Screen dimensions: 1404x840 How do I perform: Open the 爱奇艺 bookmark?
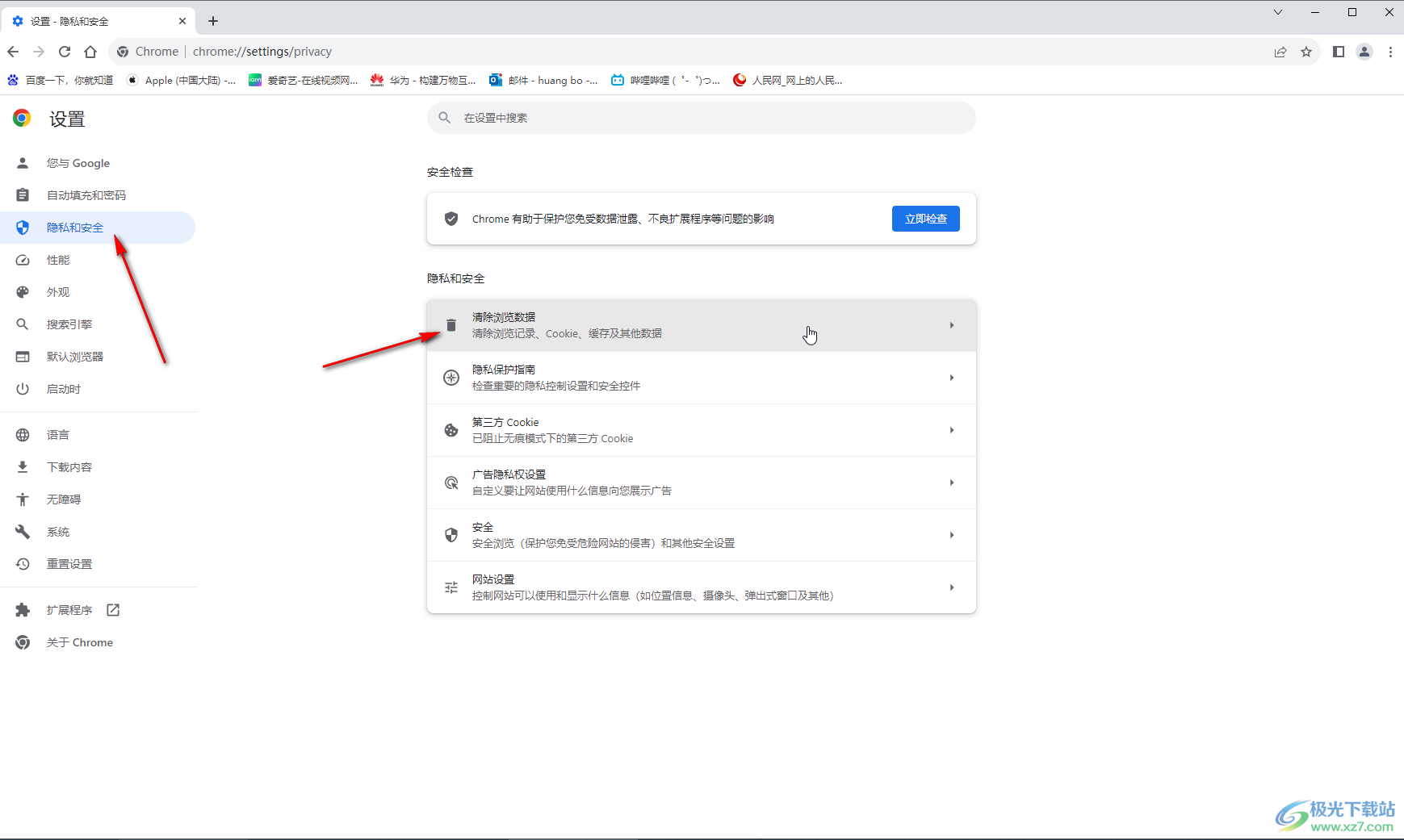pyautogui.click(x=304, y=80)
